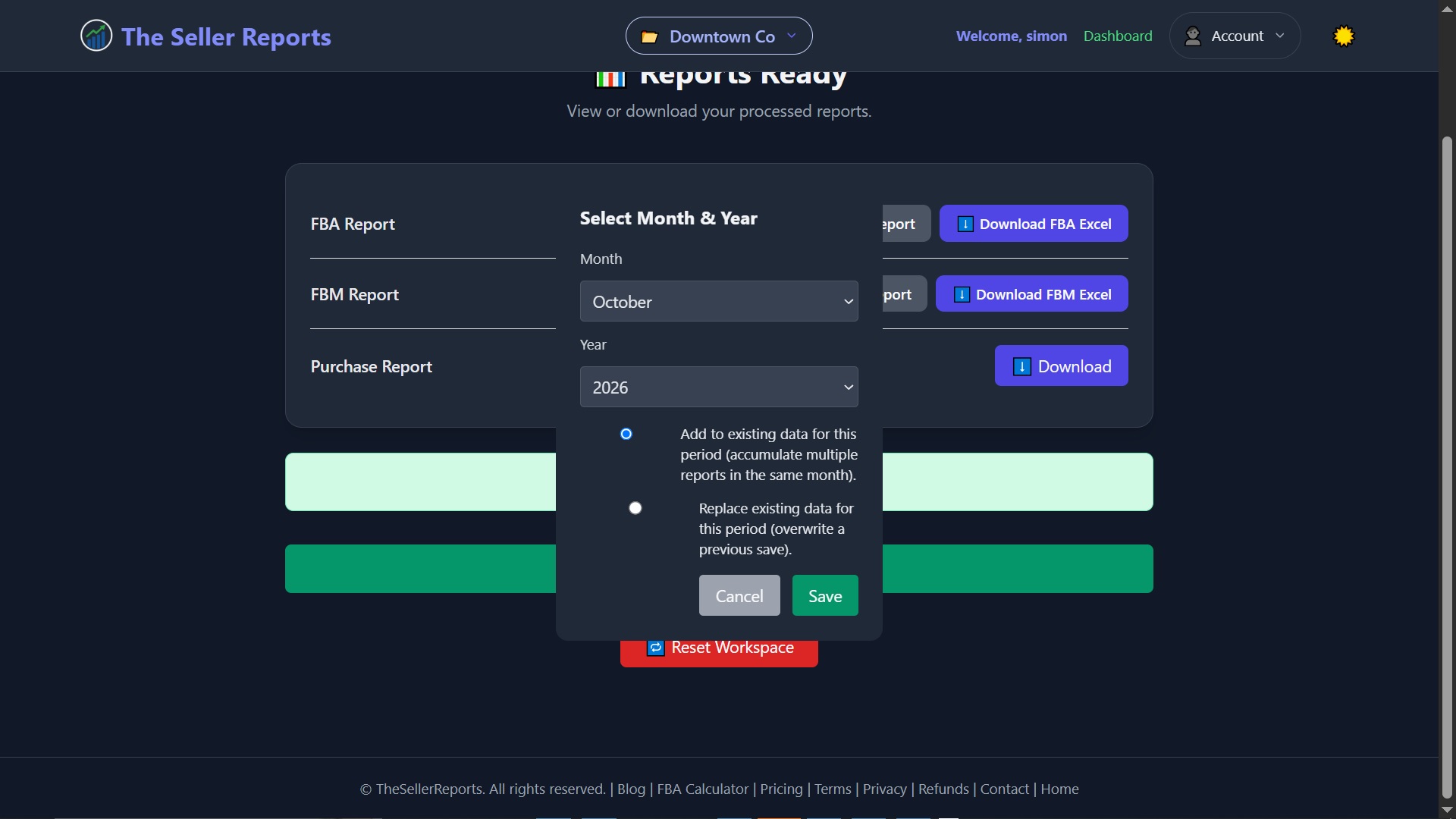Open the Contact footer link
The width and height of the screenshot is (1456, 819).
(x=1004, y=789)
